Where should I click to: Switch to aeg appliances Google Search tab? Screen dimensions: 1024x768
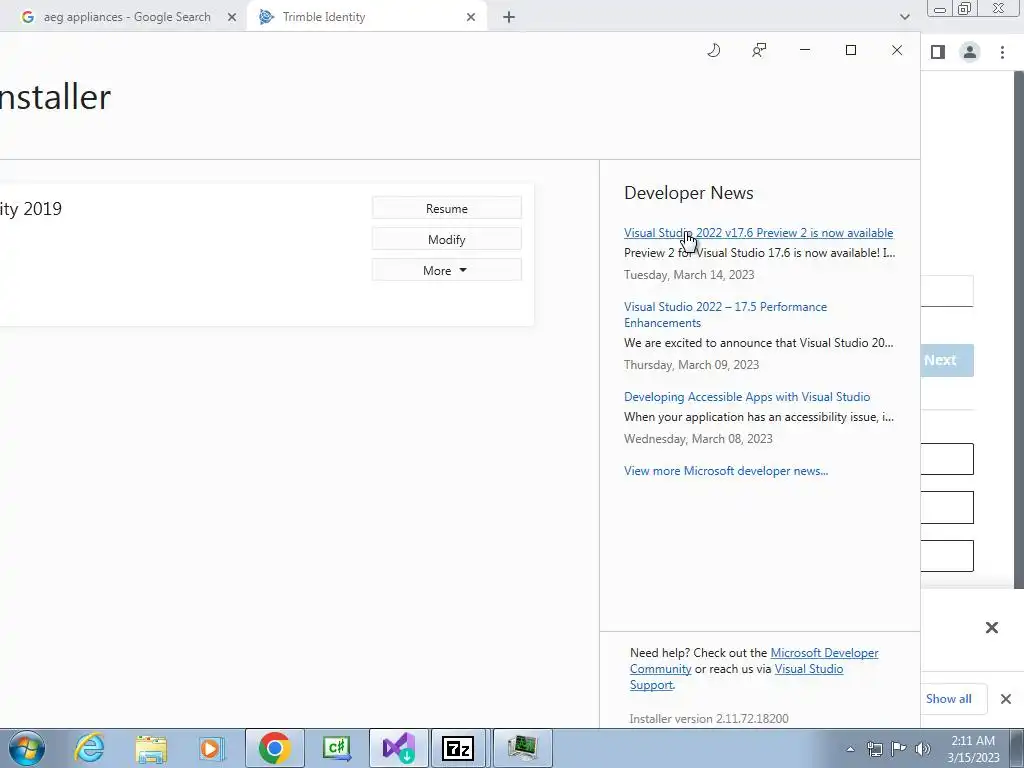[127, 17]
